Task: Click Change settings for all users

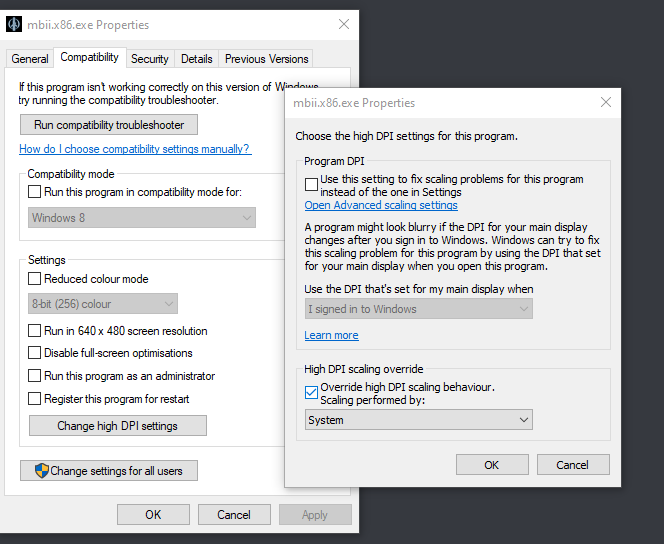Action: (109, 471)
